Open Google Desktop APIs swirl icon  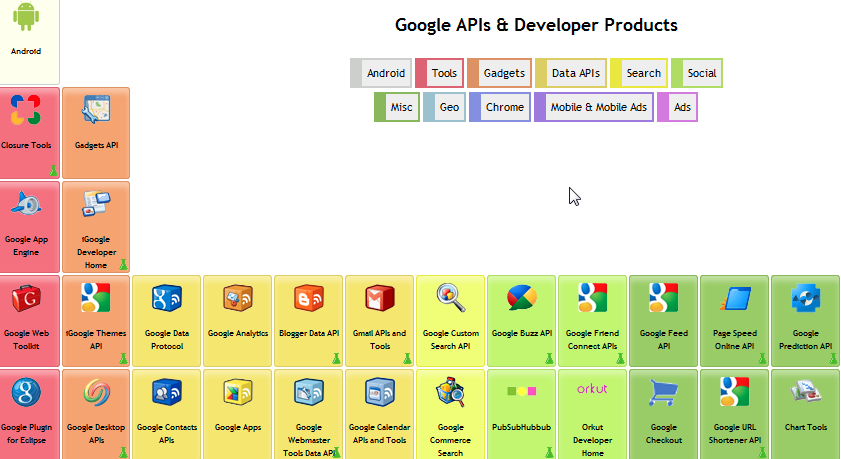coord(97,392)
